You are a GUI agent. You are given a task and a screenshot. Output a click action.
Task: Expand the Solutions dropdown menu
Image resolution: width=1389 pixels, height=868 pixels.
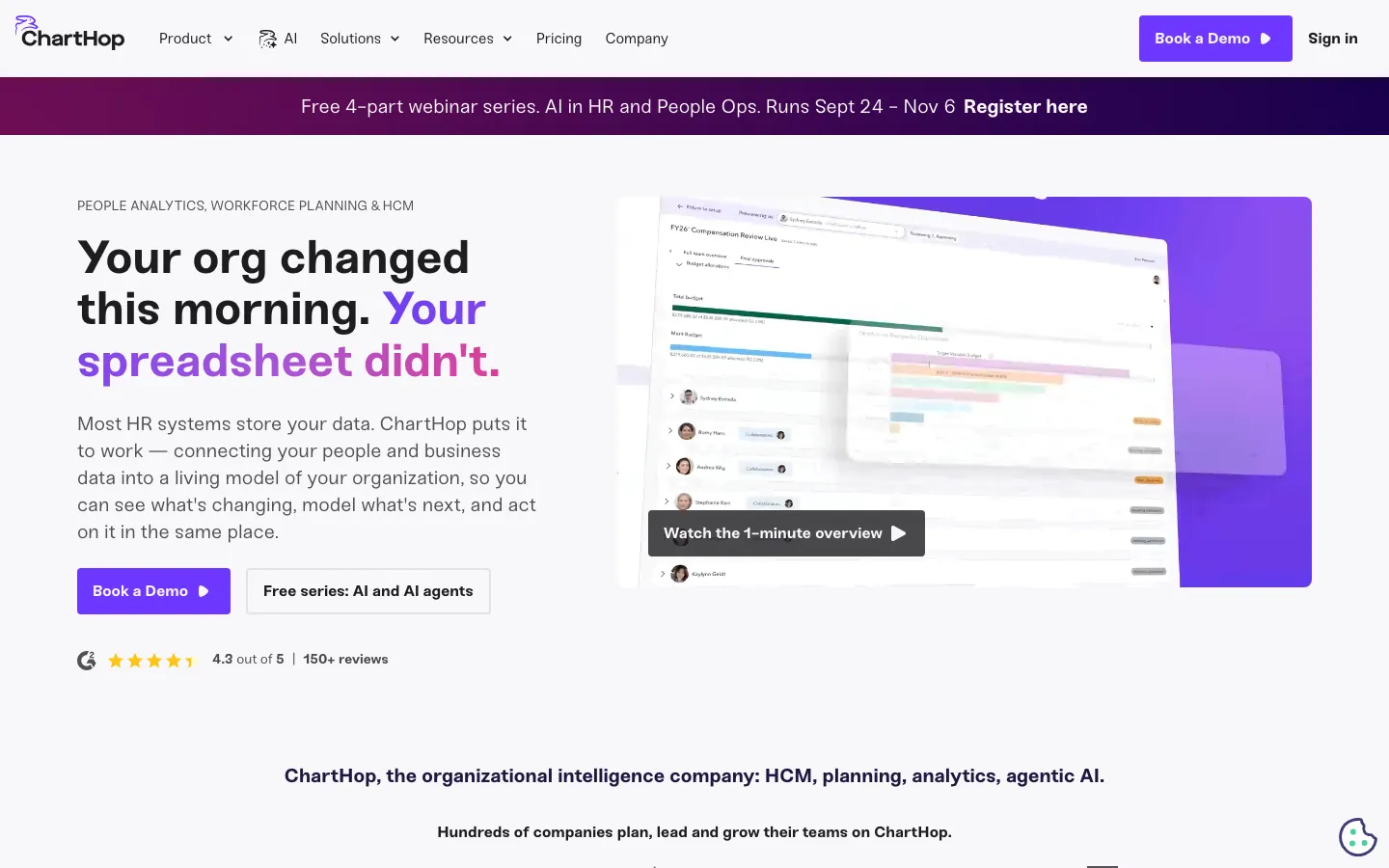[x=360, y=39]
